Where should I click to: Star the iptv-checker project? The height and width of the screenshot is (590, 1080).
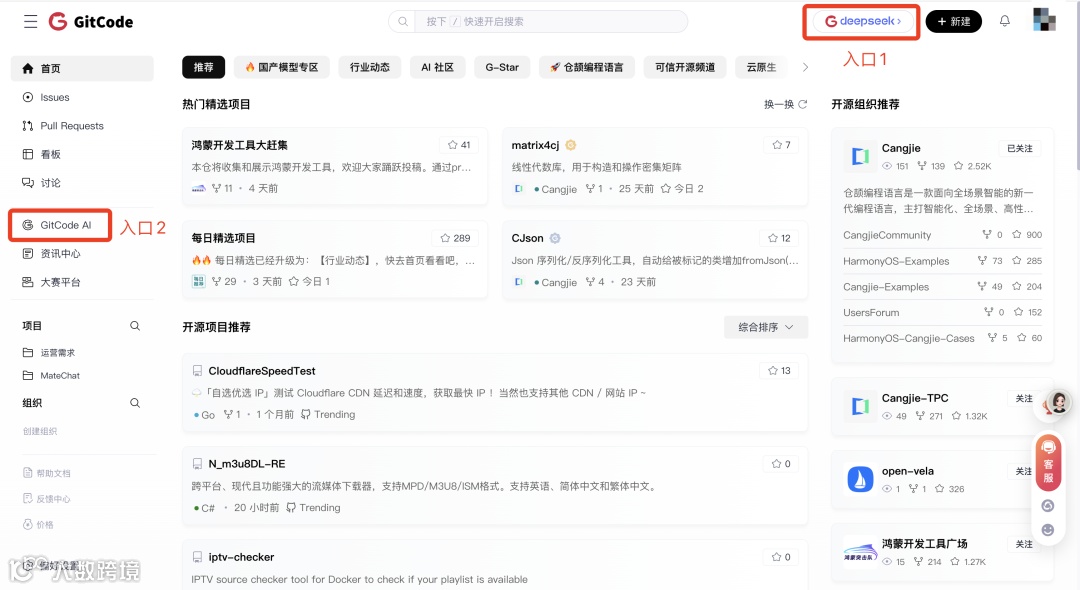(781, 557)
